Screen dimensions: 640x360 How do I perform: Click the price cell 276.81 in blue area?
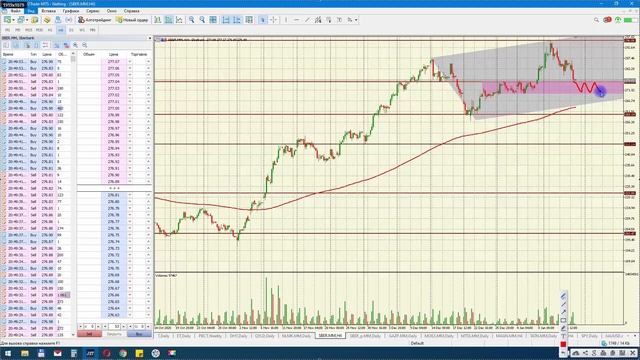[113, 195]
